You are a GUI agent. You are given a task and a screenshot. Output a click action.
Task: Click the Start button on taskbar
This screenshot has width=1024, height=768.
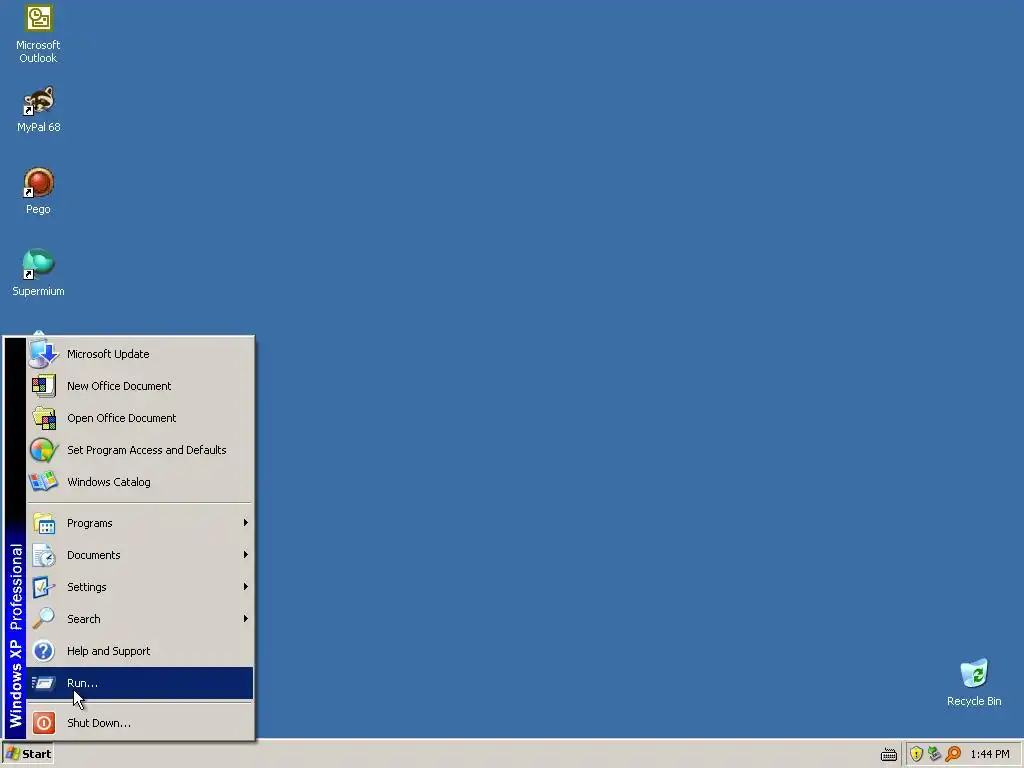tap(28, 754)
